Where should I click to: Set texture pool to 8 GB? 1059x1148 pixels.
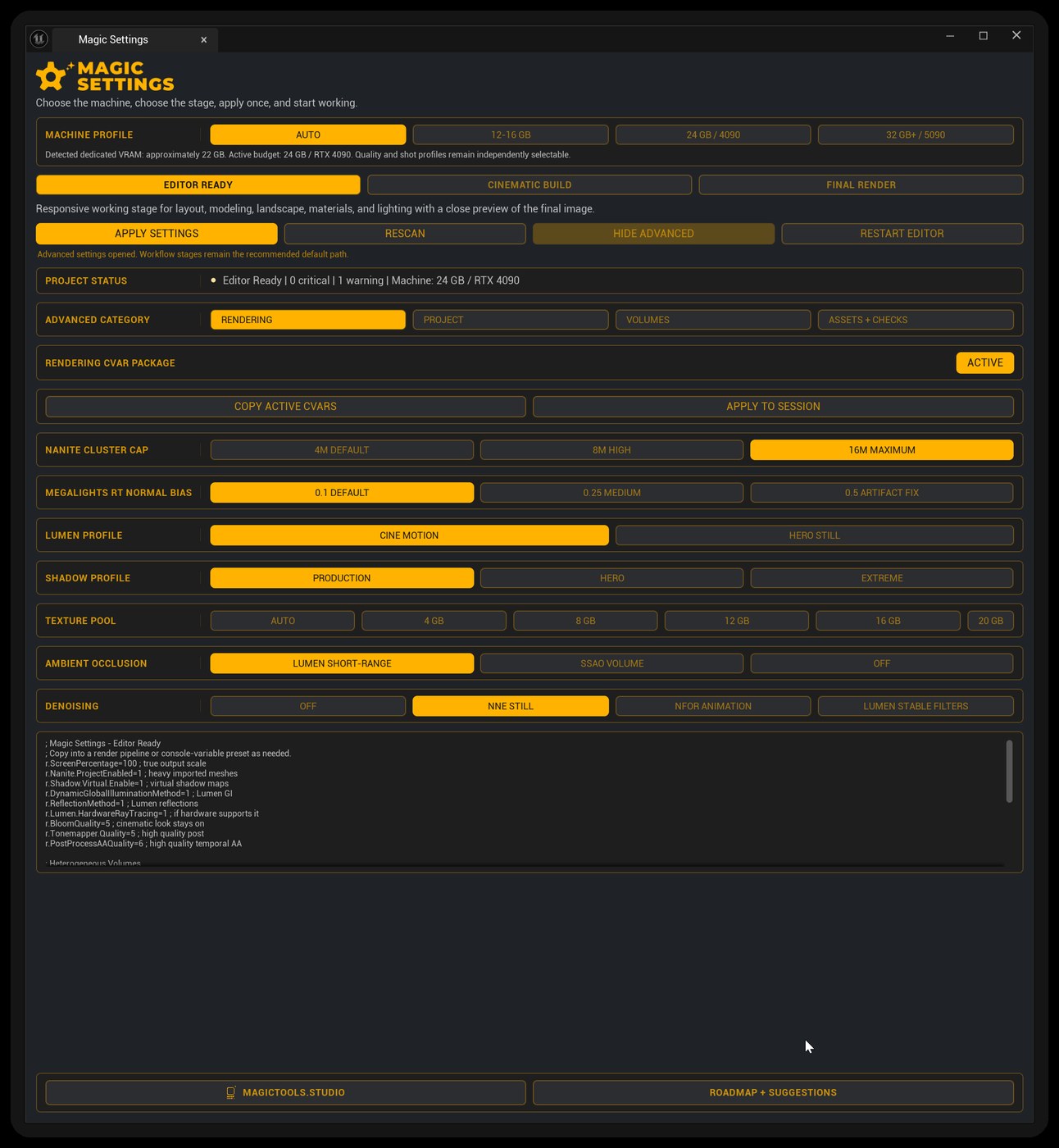585,621
